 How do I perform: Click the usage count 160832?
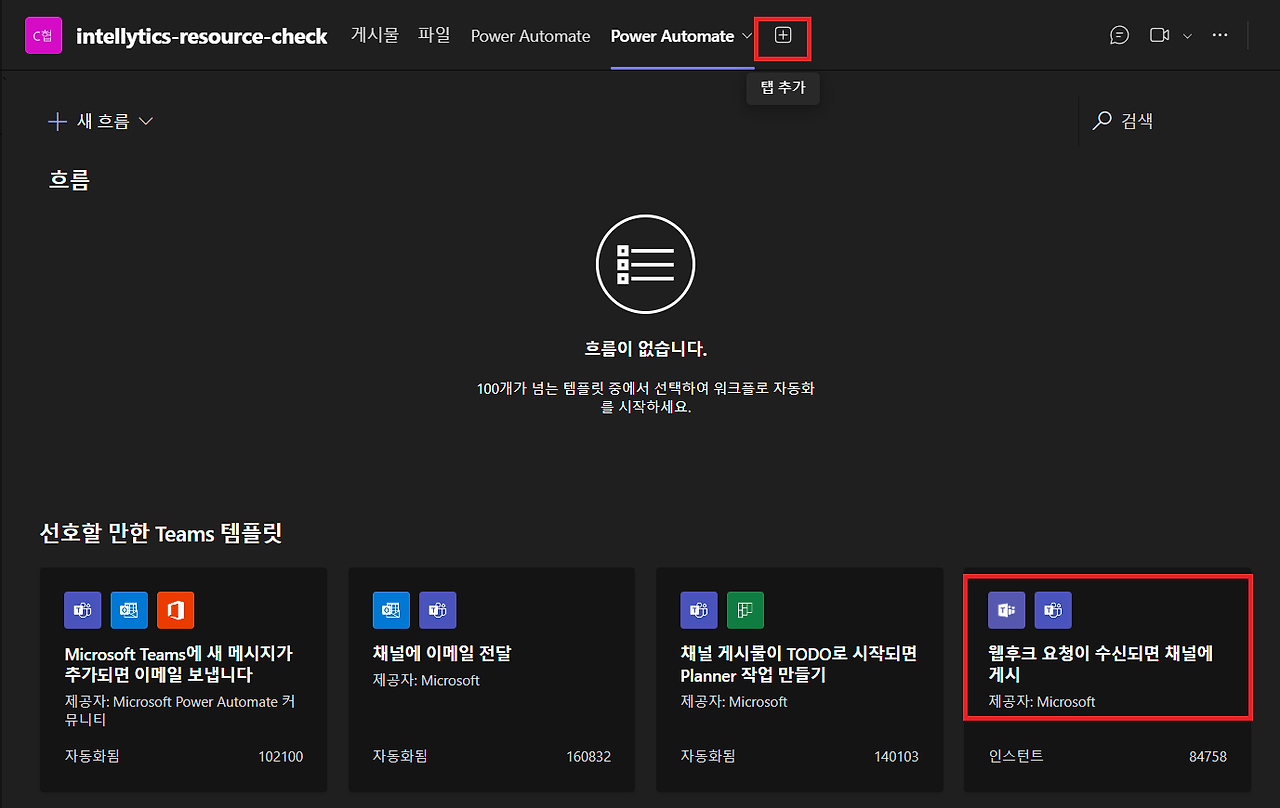point(588,756)
